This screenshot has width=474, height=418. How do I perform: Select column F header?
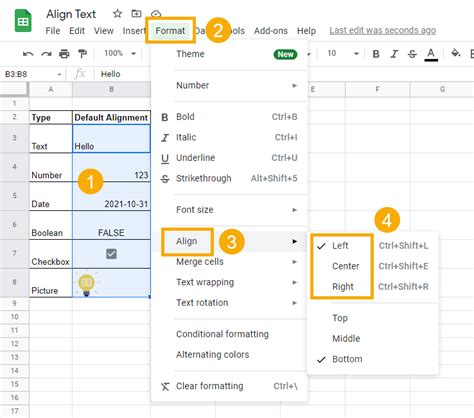(377, 89)
